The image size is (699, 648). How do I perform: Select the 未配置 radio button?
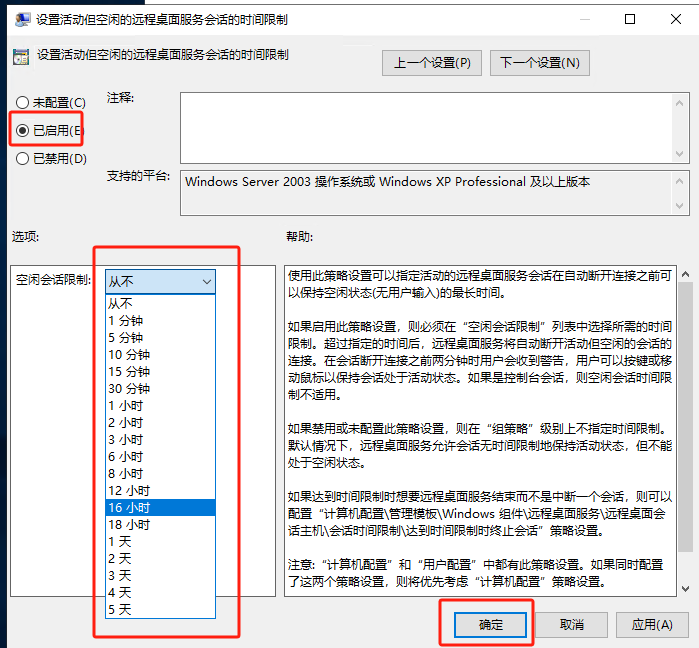coord(22,102)
